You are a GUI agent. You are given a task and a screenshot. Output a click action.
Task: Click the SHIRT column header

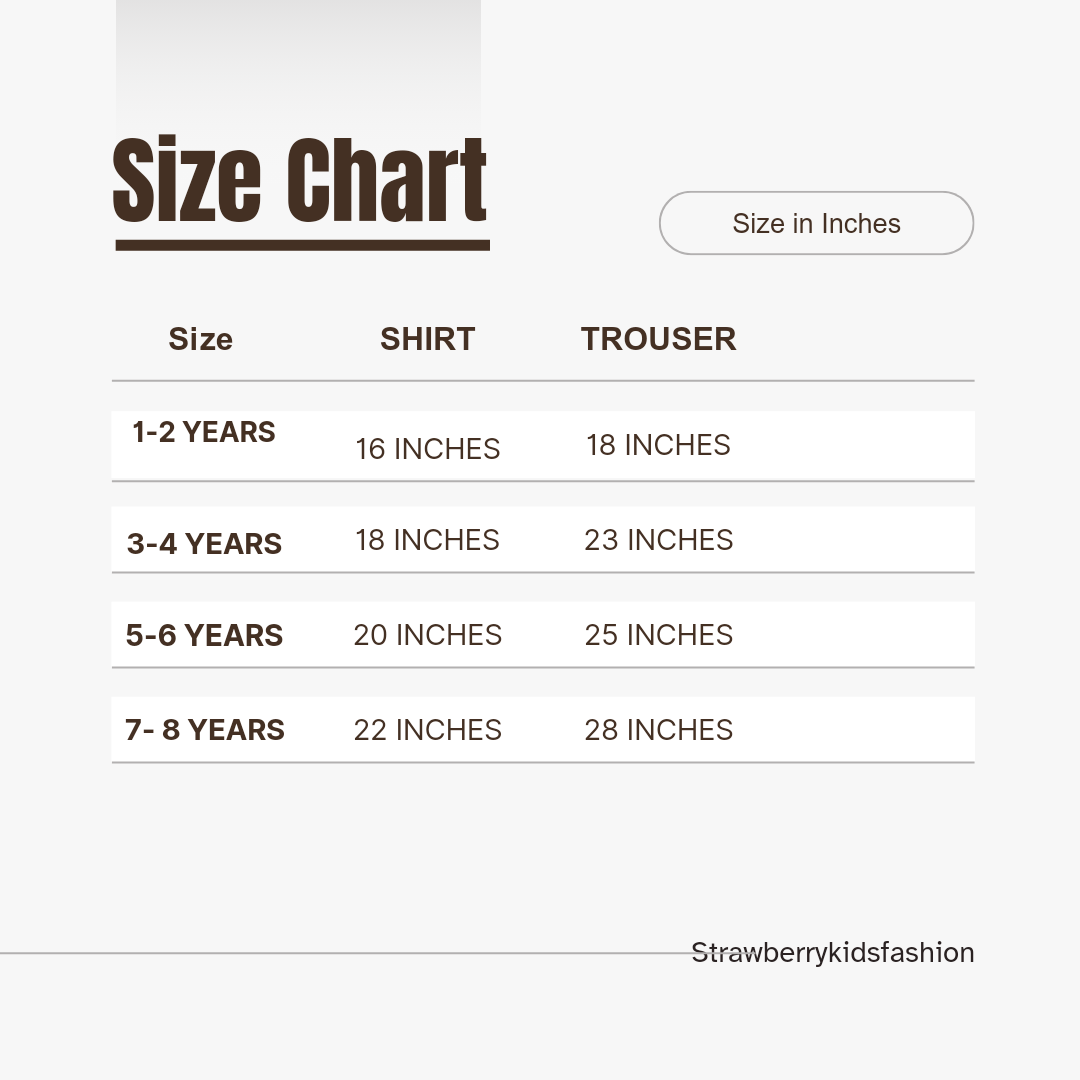point(427,339)
